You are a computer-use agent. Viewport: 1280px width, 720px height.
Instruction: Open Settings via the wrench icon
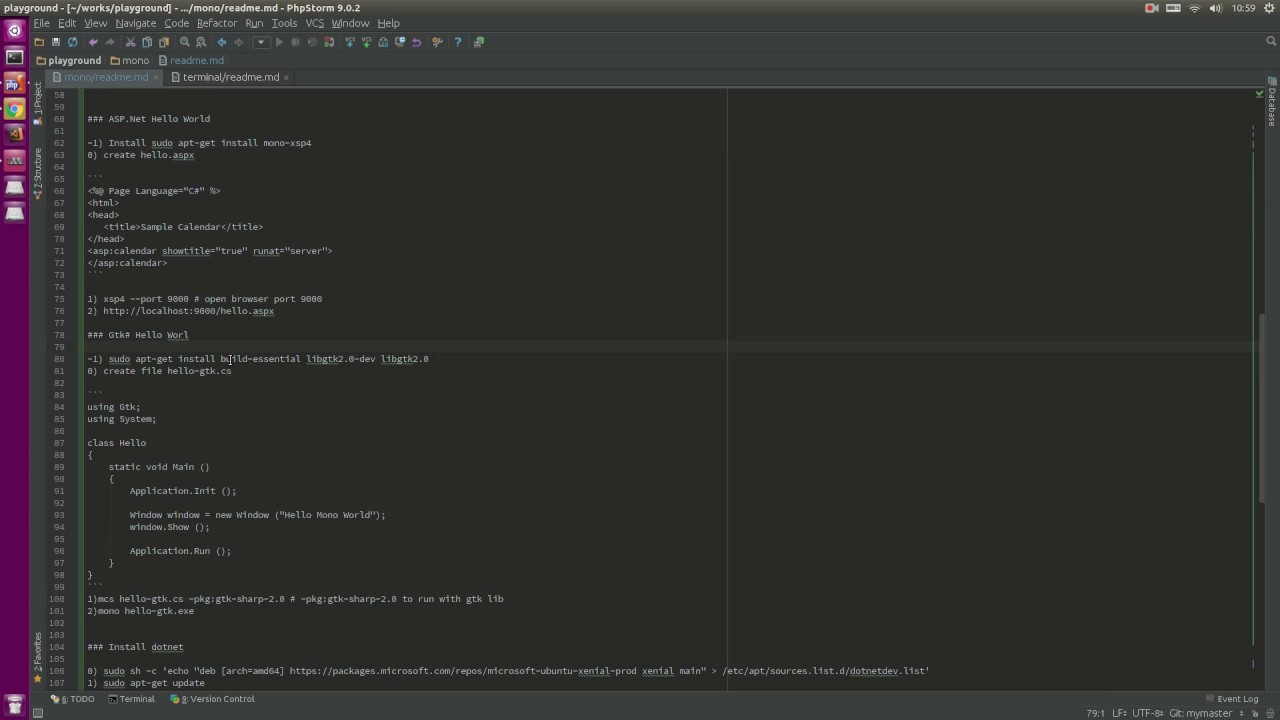point(437,42)
